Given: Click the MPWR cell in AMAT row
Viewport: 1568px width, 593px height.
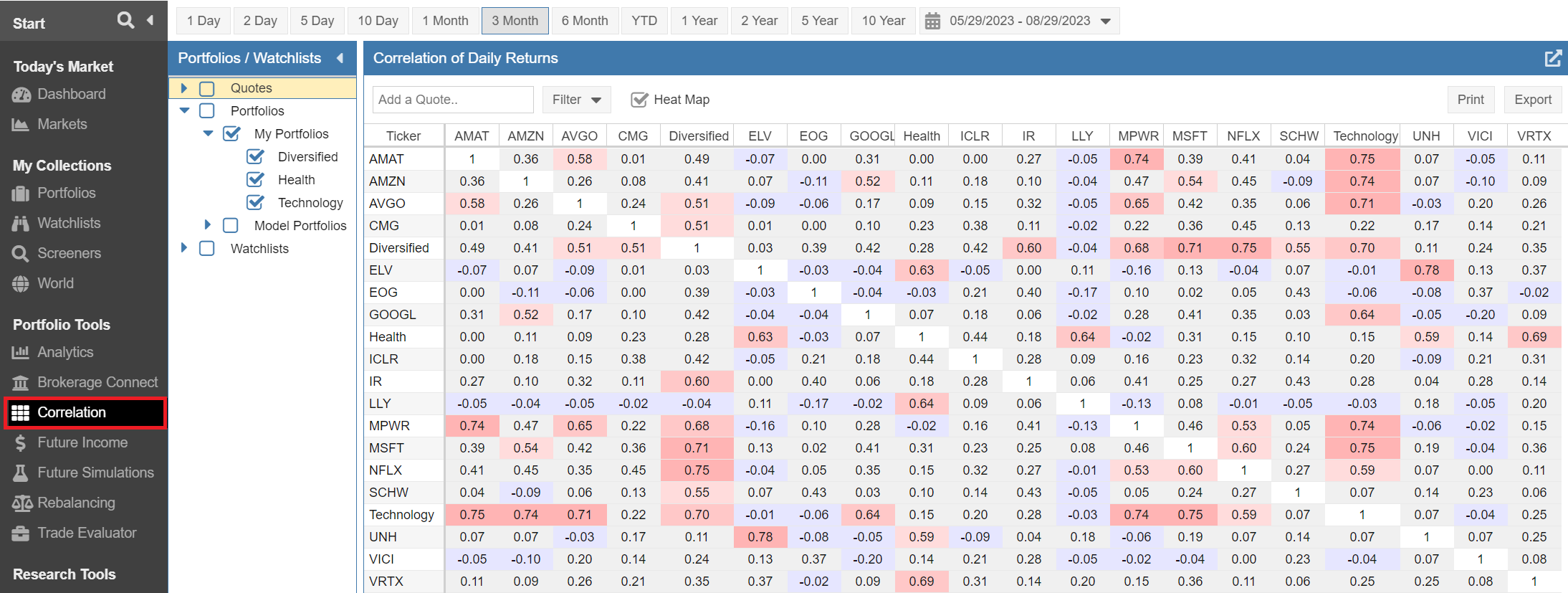Looking at the screenshot, I should 1136,159.
